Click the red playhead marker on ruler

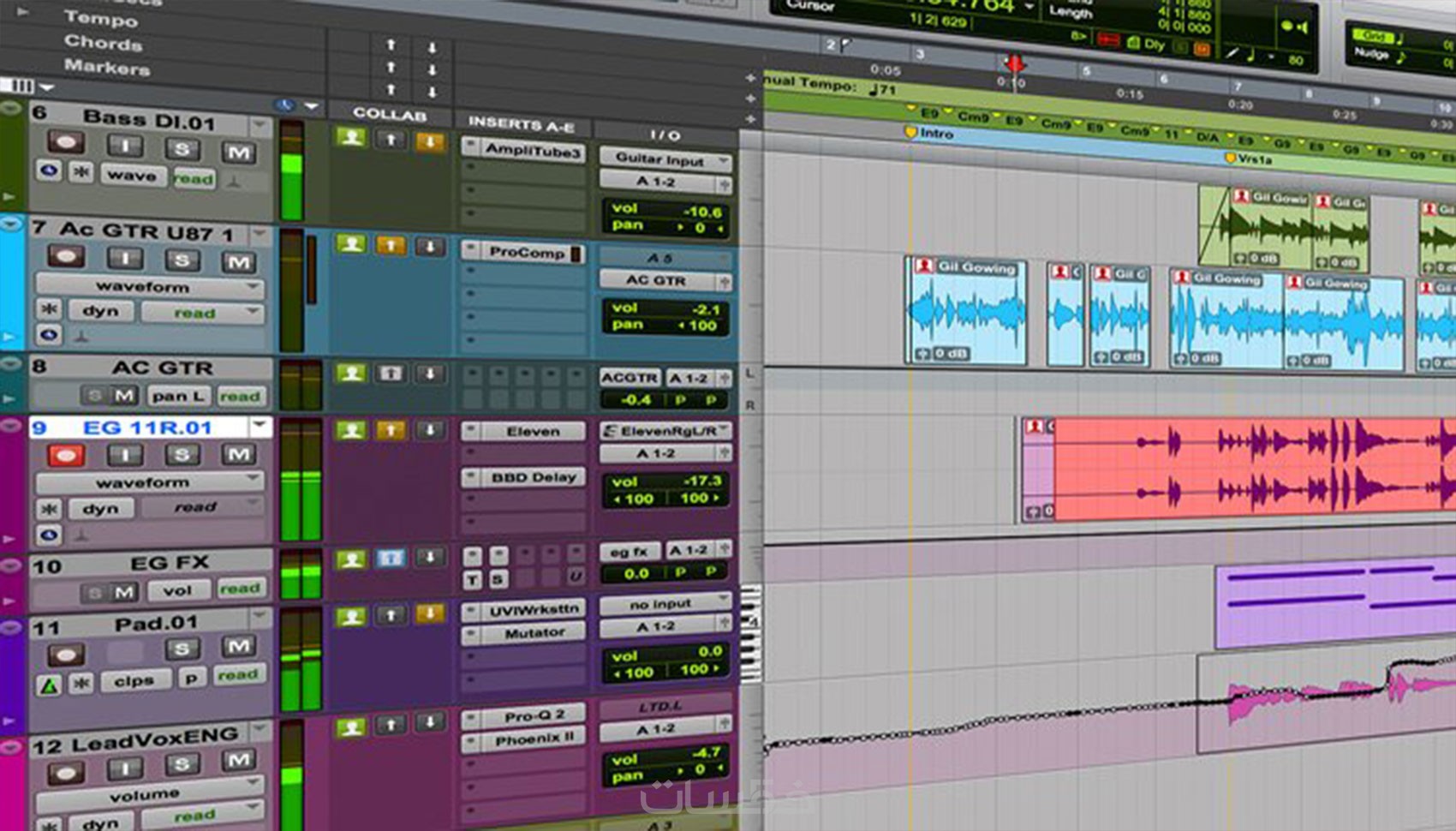coord(1014,63)
